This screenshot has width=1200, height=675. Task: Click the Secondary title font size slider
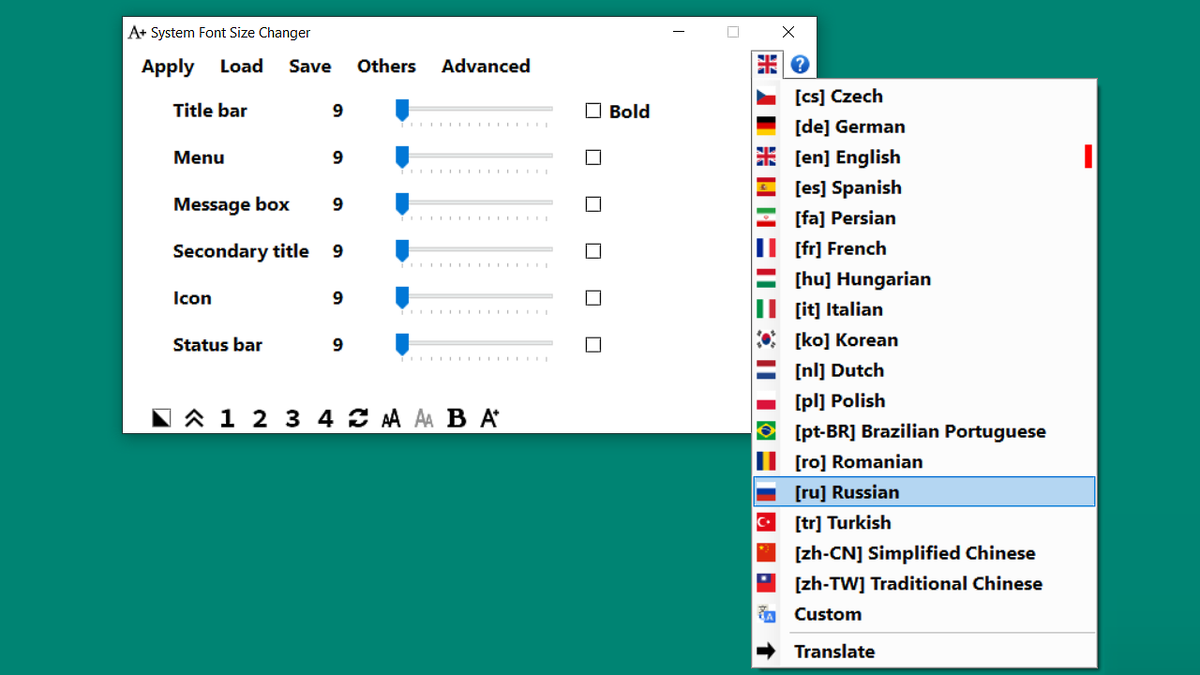click(474, 251)
